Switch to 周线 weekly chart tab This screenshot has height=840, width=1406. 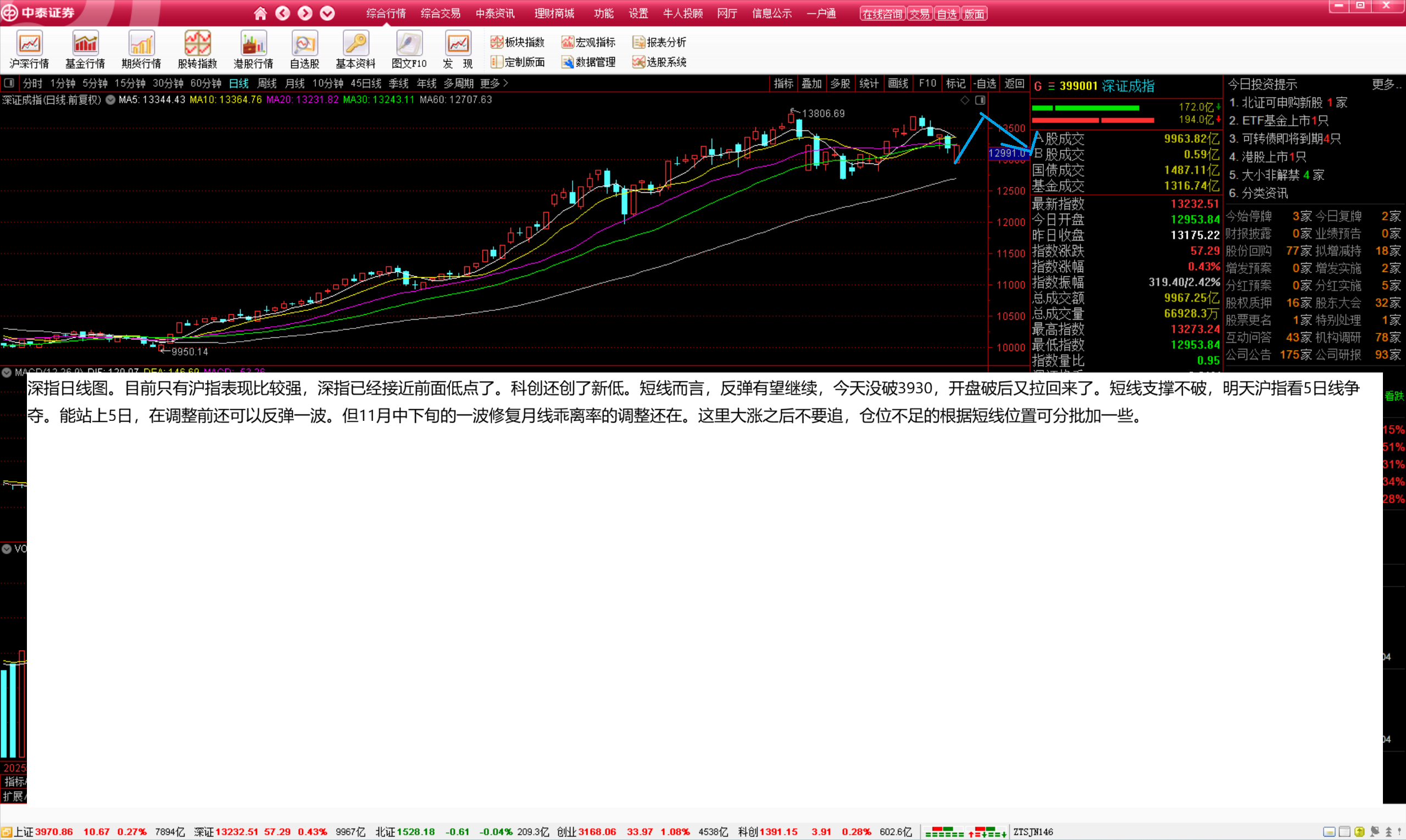(x=266, y=83)
